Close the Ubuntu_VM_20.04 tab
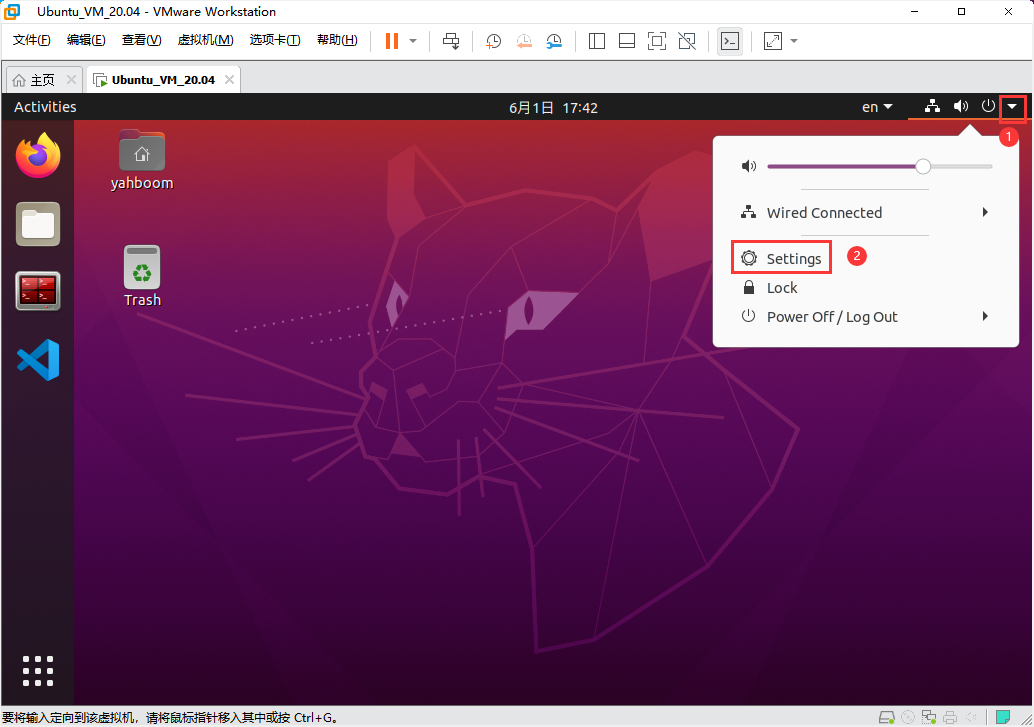 (229, 80)
